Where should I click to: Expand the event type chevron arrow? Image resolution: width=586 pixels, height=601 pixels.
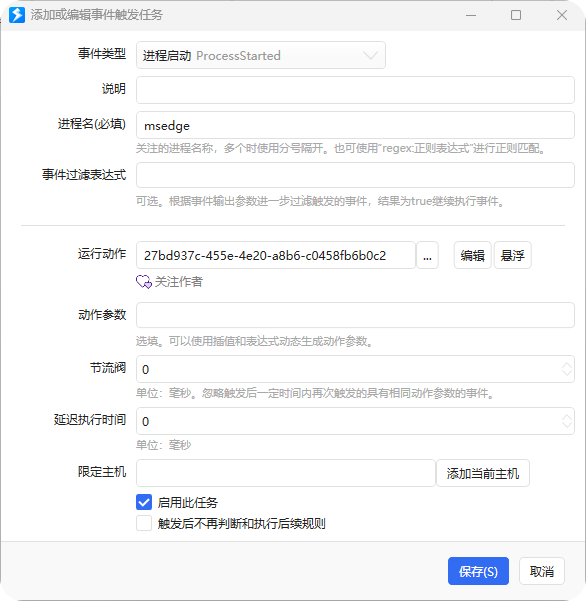370,56
